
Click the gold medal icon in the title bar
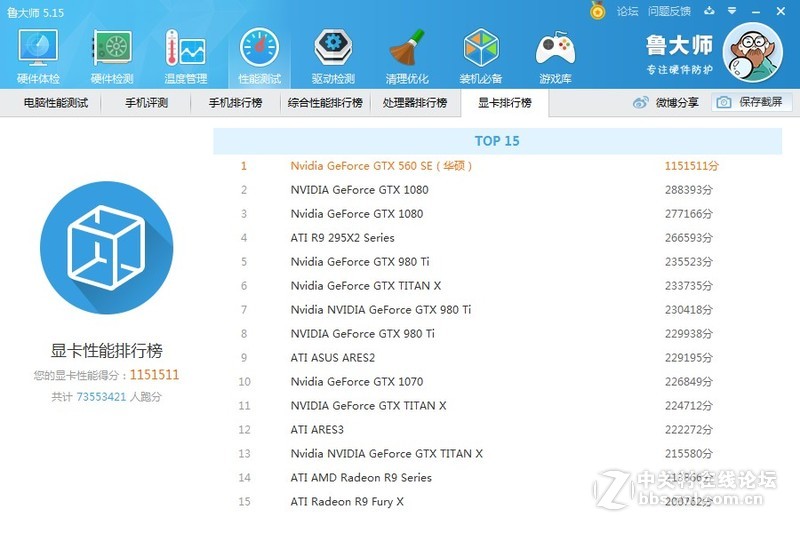[597, 10]
